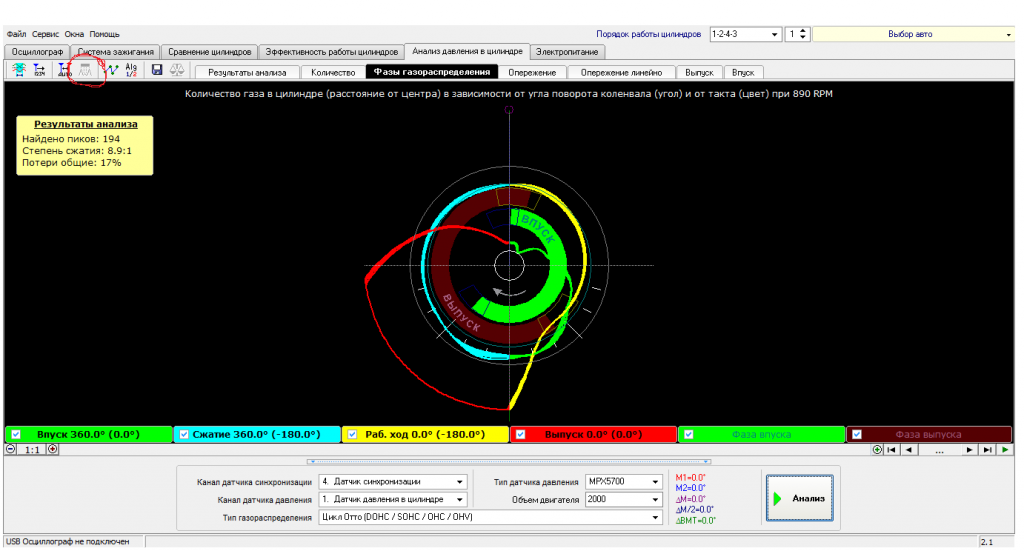Click the ellipsis button between playback arrows
Screen dimensions: 1024x551
pyautogui.click(x=939, y=450)
